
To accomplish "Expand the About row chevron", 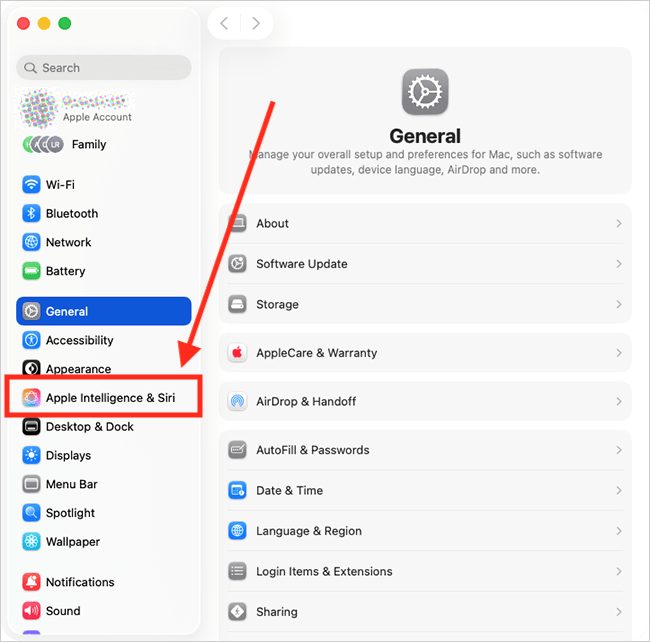I will coord(618,223).
